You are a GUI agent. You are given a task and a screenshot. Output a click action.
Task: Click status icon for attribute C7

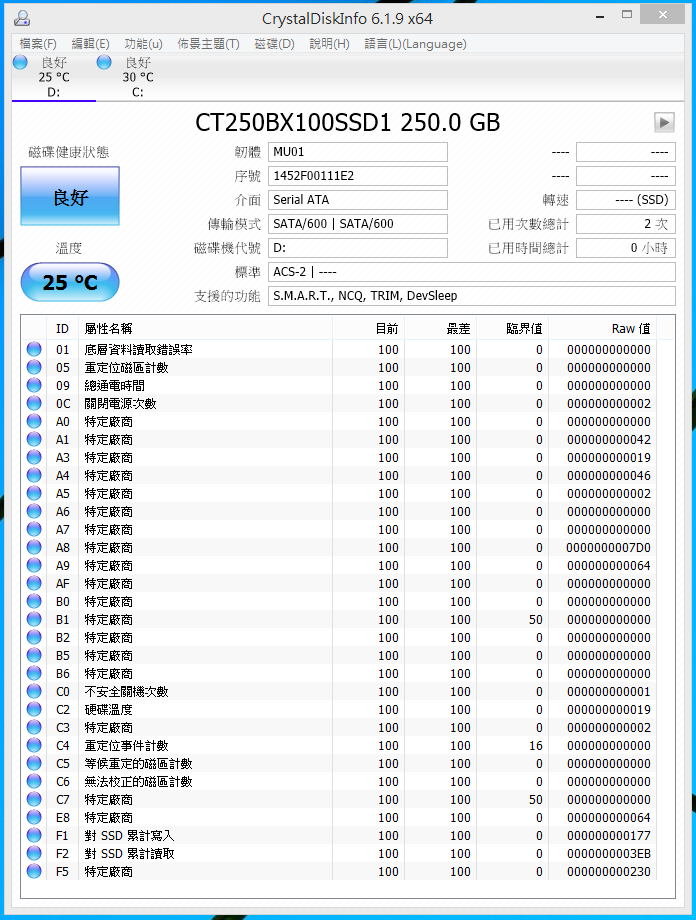(x=34, y=799)
